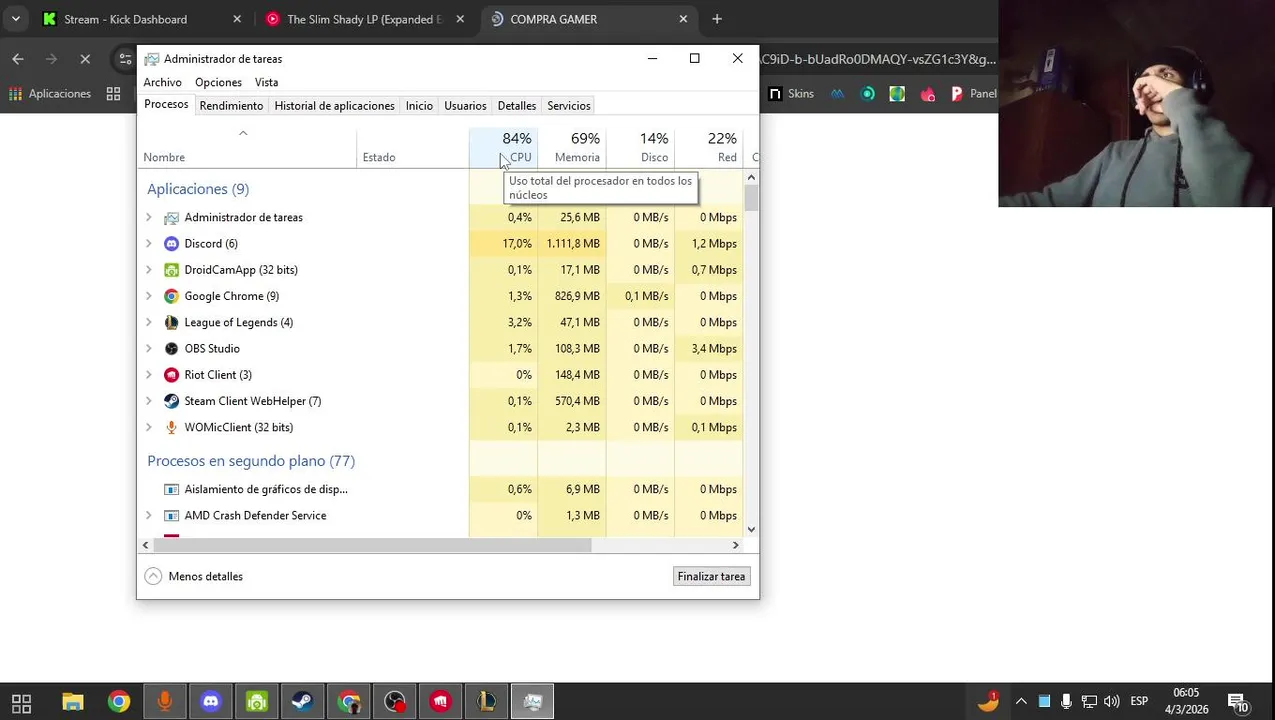Click the ESP language indicator
Image resolution: width=1275 pixels, height=720 pixels.
[1139, 701]
